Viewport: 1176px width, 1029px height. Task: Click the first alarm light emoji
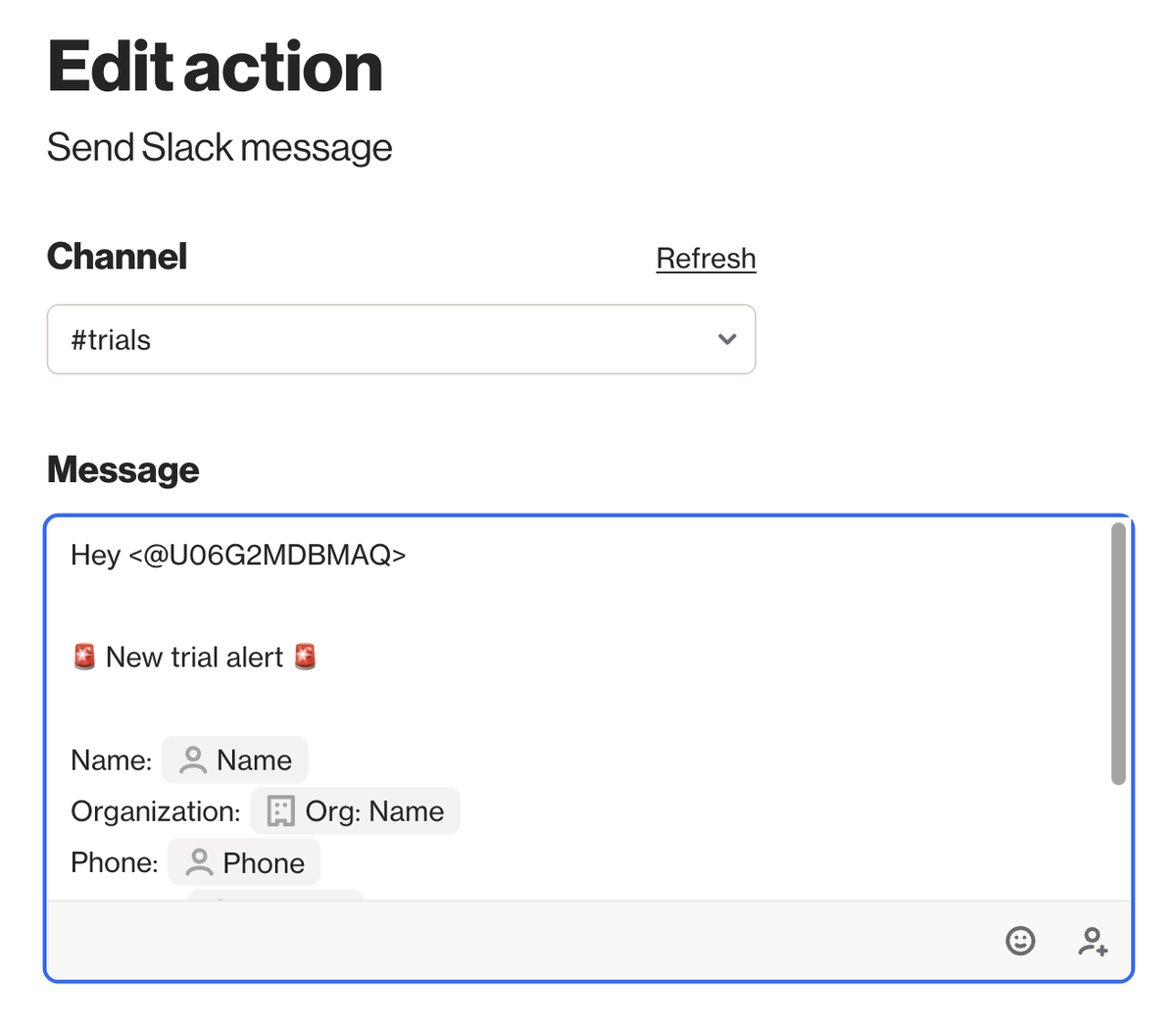coord(83,657)
